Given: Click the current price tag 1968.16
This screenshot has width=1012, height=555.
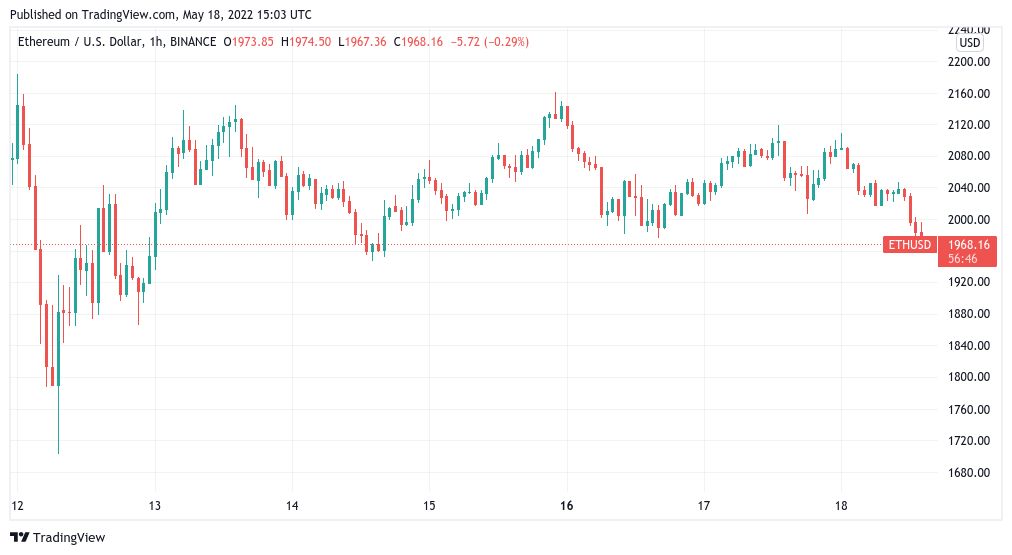Looking at the screenshot, I should 966,244.
